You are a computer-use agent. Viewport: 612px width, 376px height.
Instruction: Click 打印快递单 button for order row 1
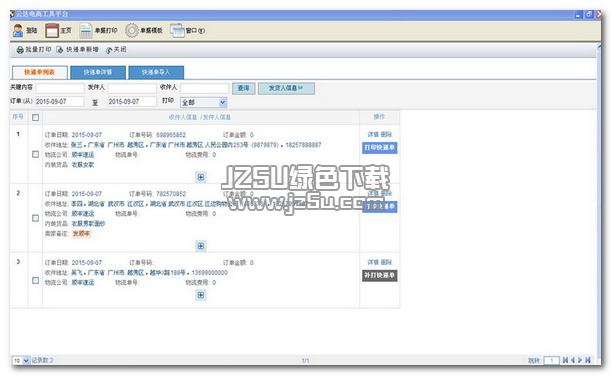click(379, 148)
